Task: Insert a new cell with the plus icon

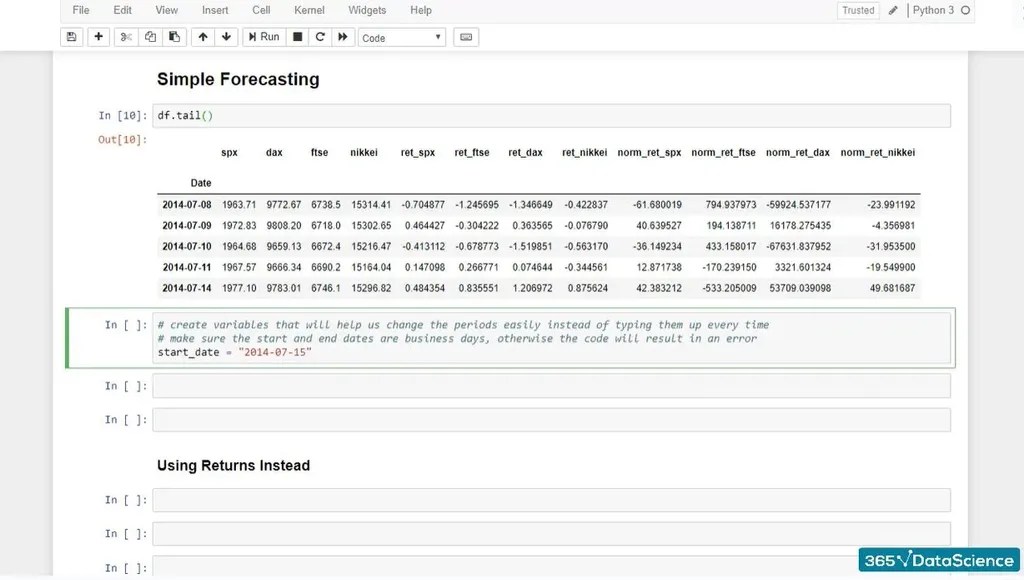Action: (x=97, y=36)
